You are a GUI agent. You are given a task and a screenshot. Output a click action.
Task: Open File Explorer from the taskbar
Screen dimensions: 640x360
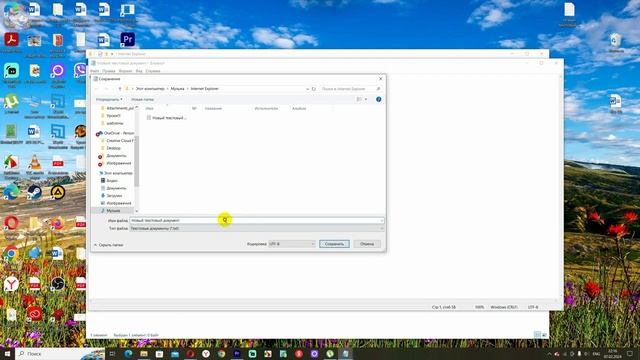coord(144,353)
